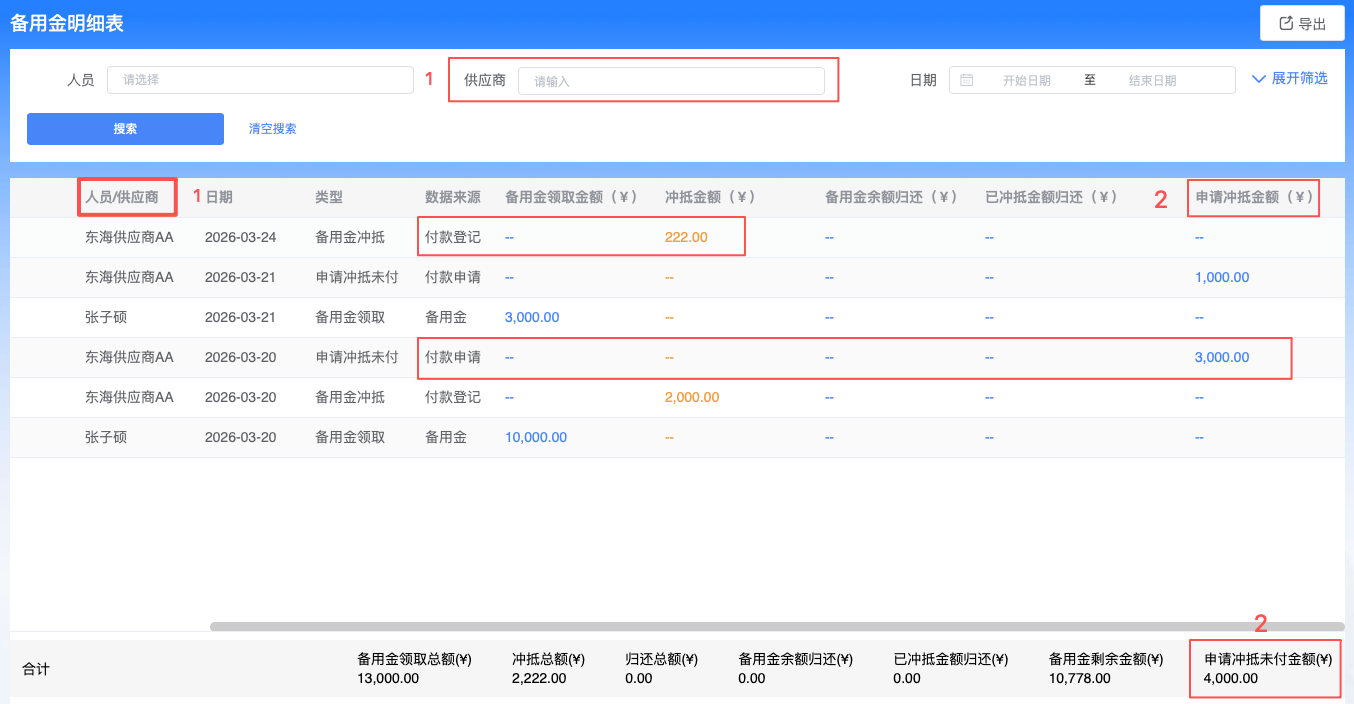
Task: Open the 3,000.00 备用金领取 amount
Action: [532, 318]
